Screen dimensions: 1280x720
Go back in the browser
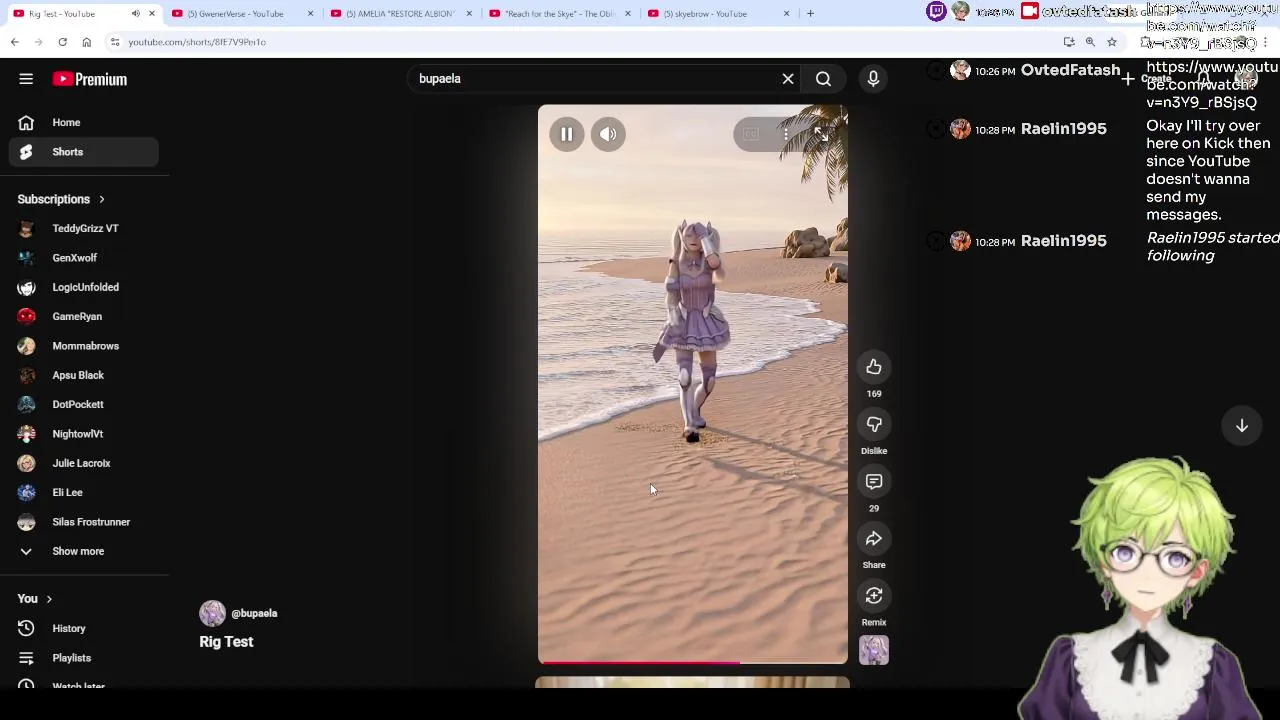14,42
